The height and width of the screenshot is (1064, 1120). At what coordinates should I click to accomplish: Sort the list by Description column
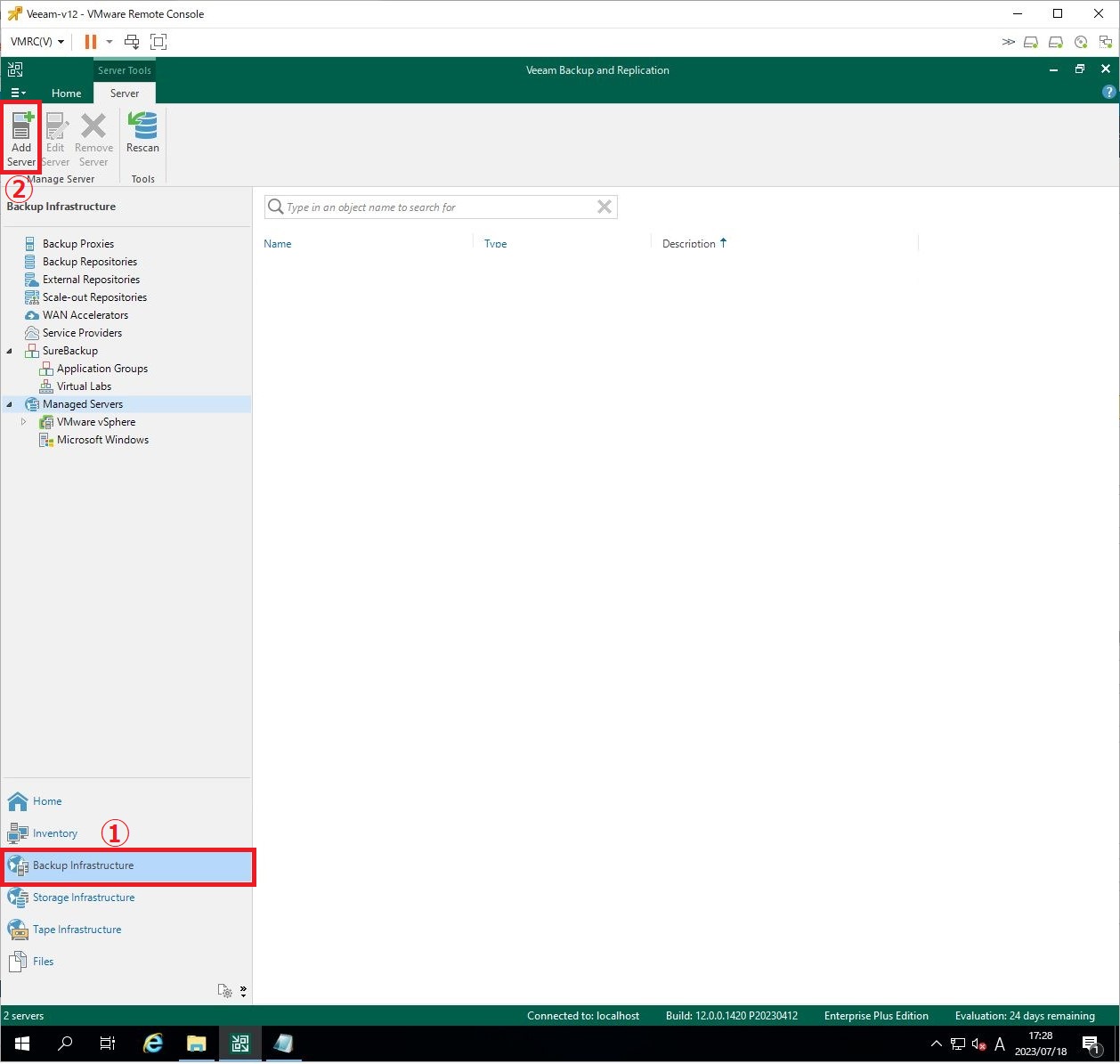coord(689,244)
